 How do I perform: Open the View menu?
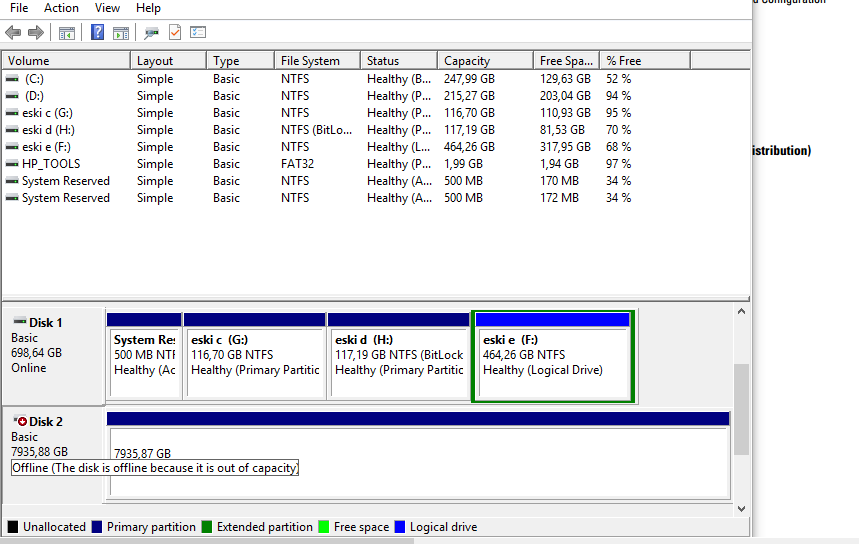pos(107,8)
